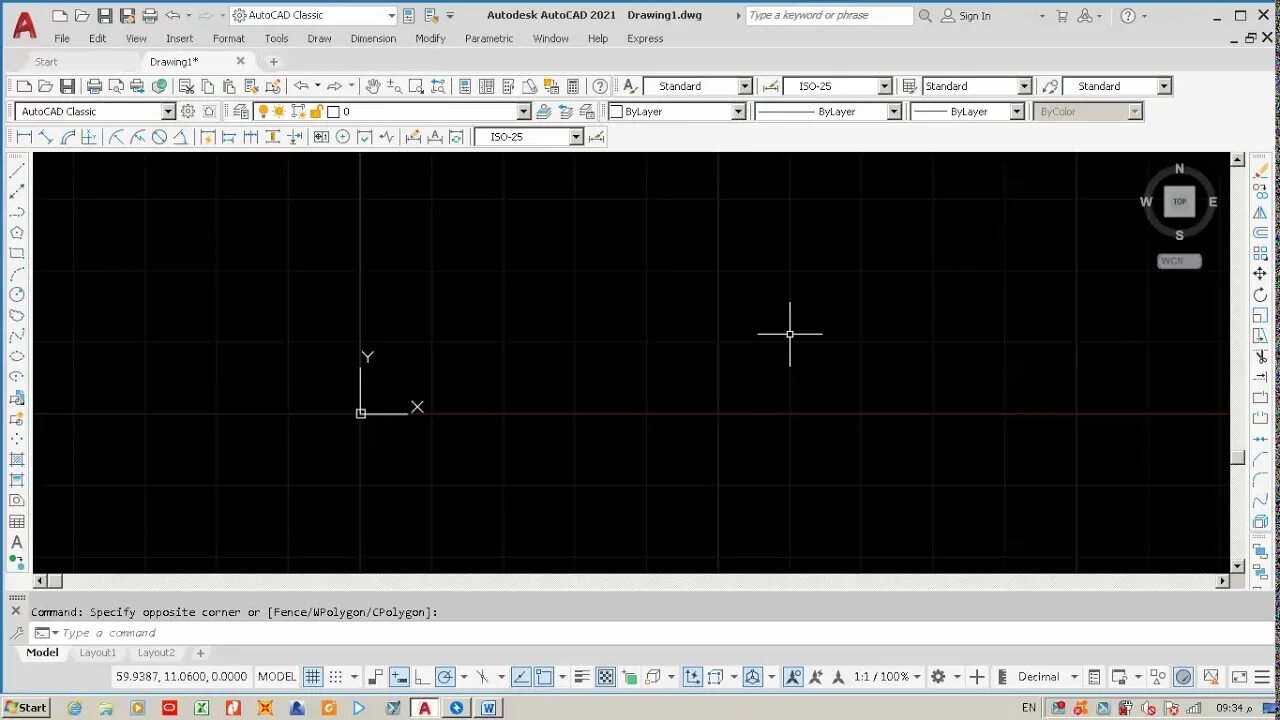Toggle lineweight display in status bar
The width and height of the screenshot is (1280, 720).
581,677
